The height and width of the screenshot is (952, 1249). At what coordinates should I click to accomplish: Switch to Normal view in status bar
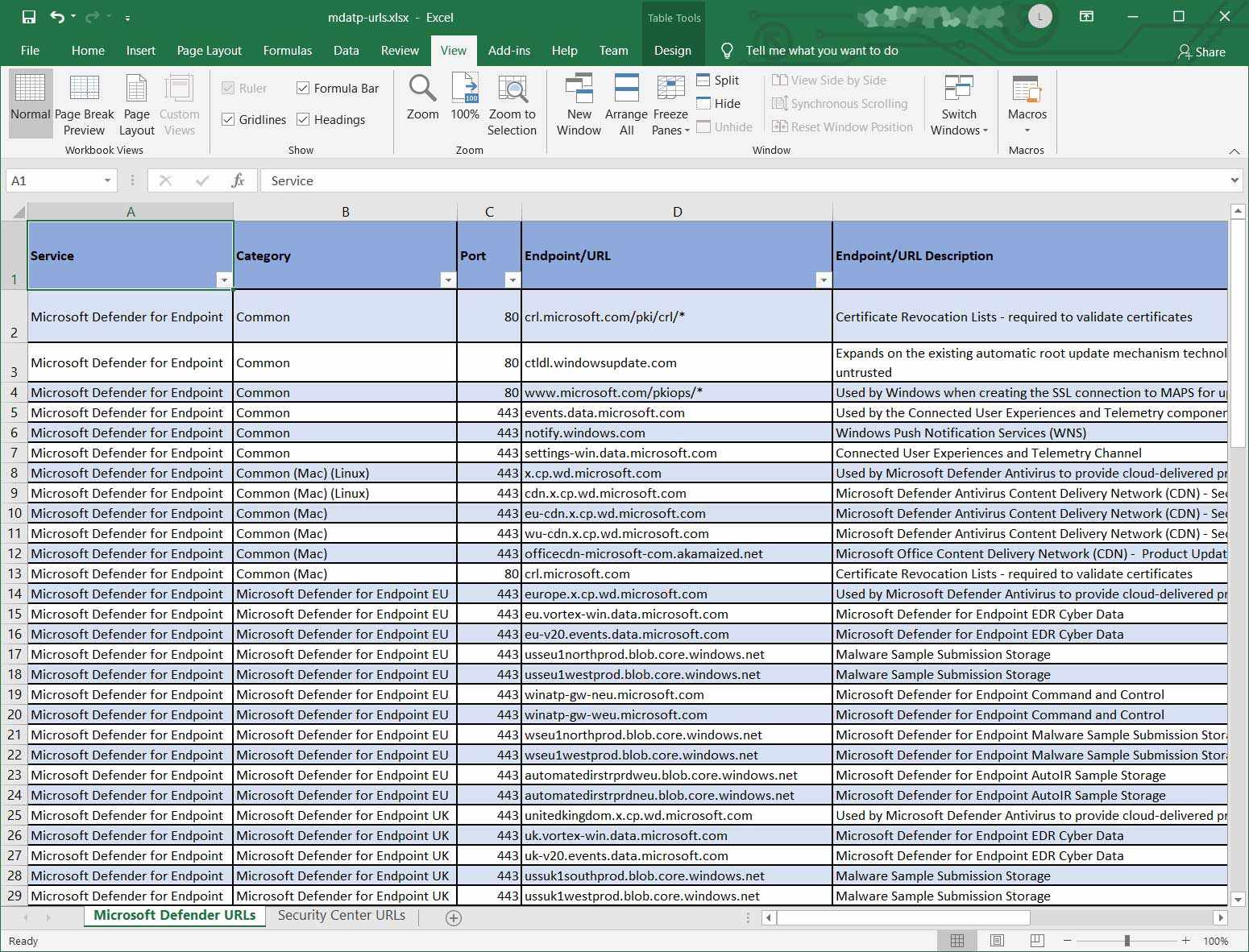click(957, 941)
